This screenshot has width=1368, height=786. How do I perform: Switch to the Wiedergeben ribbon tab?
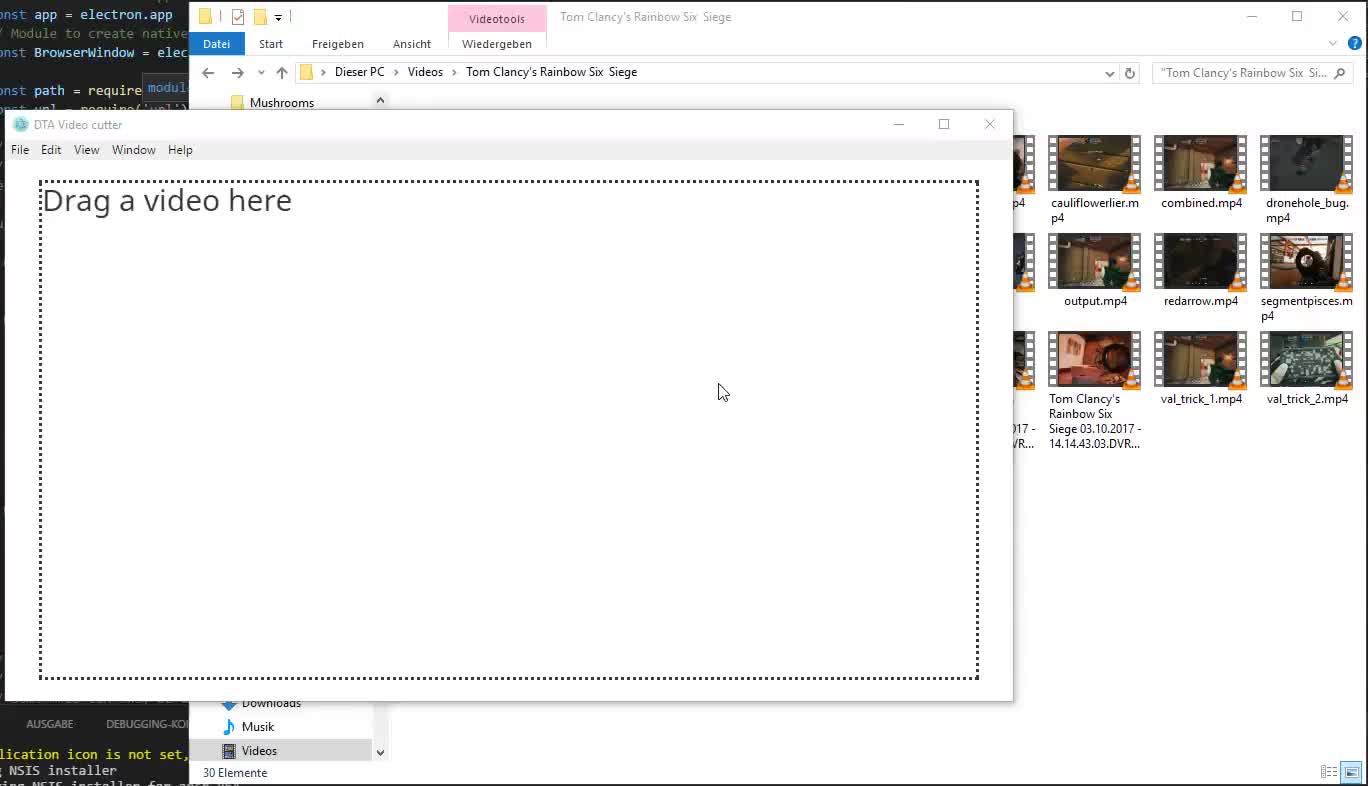tap(497, 44)
